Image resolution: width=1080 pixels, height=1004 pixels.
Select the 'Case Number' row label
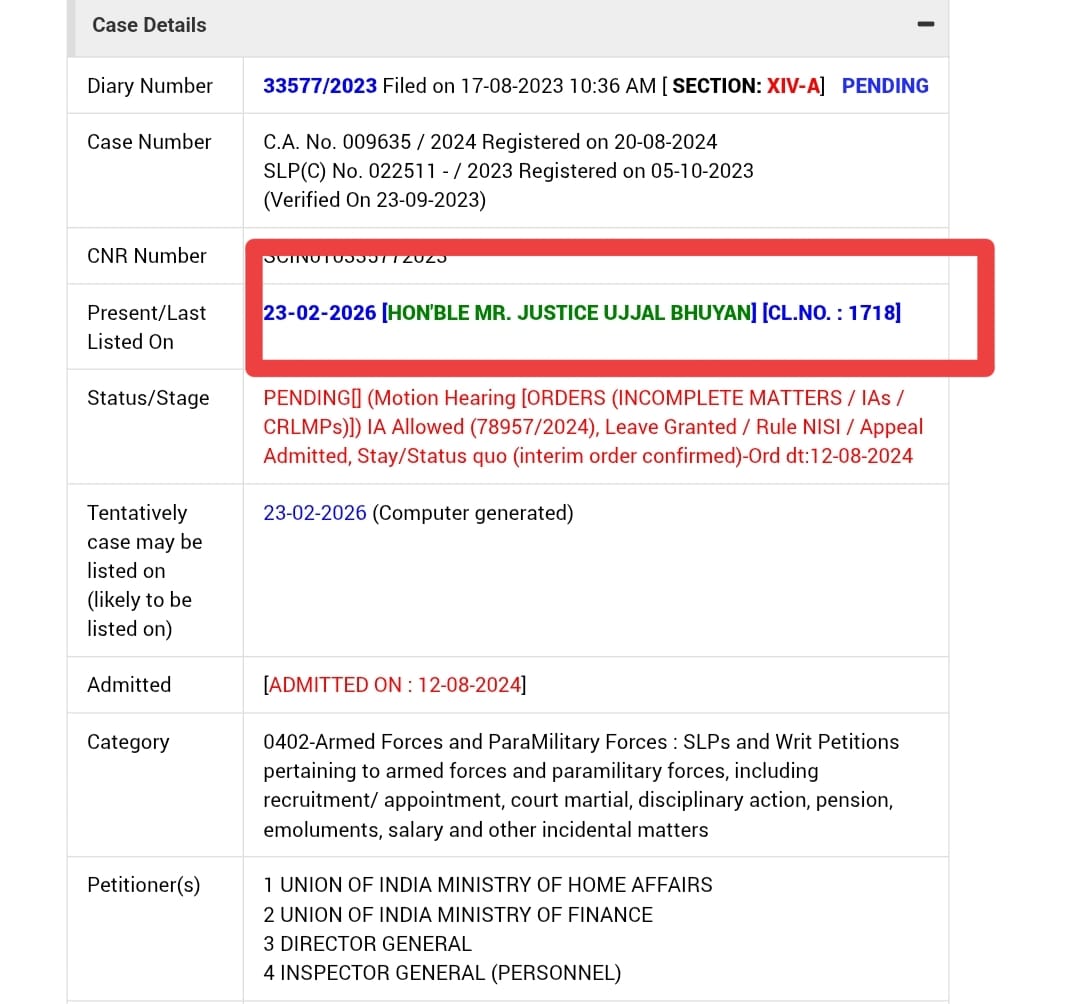click(x=149, y=141)
